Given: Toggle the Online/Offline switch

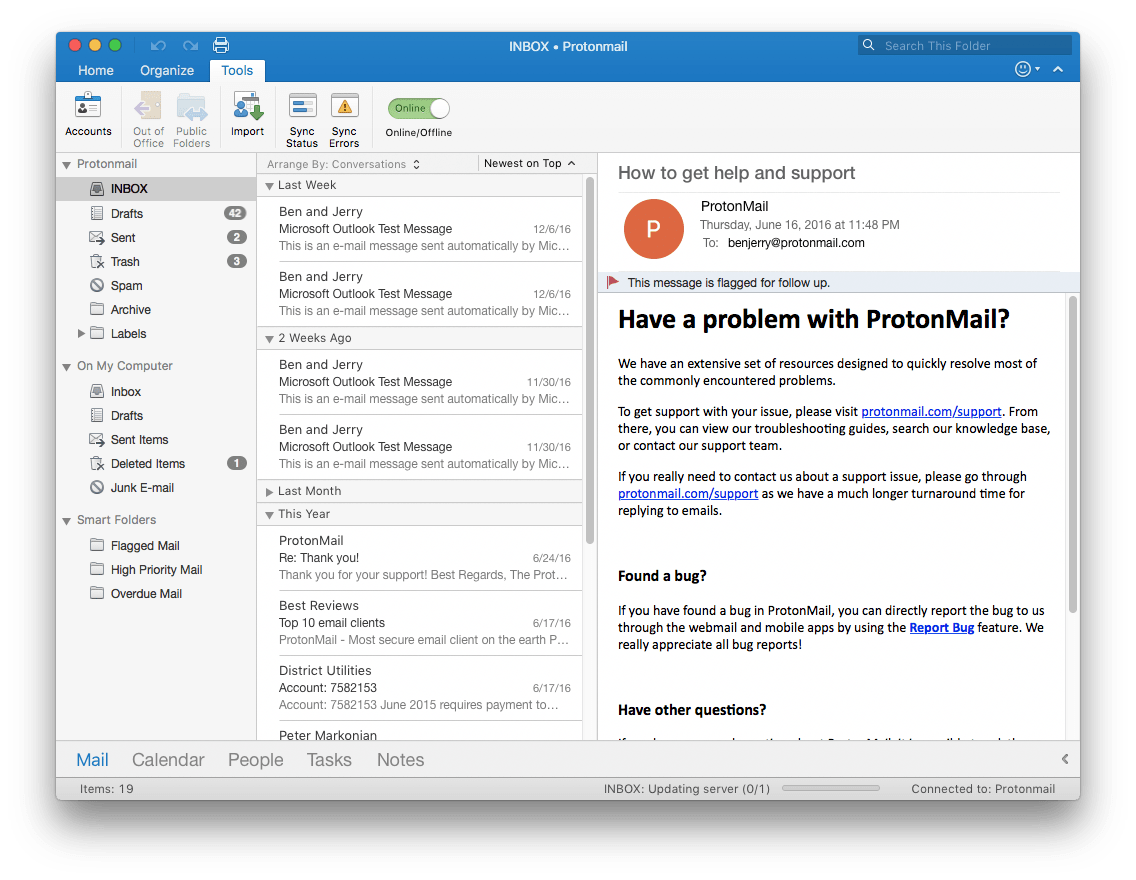Looking at the screenshot, I should click(418, 108).
